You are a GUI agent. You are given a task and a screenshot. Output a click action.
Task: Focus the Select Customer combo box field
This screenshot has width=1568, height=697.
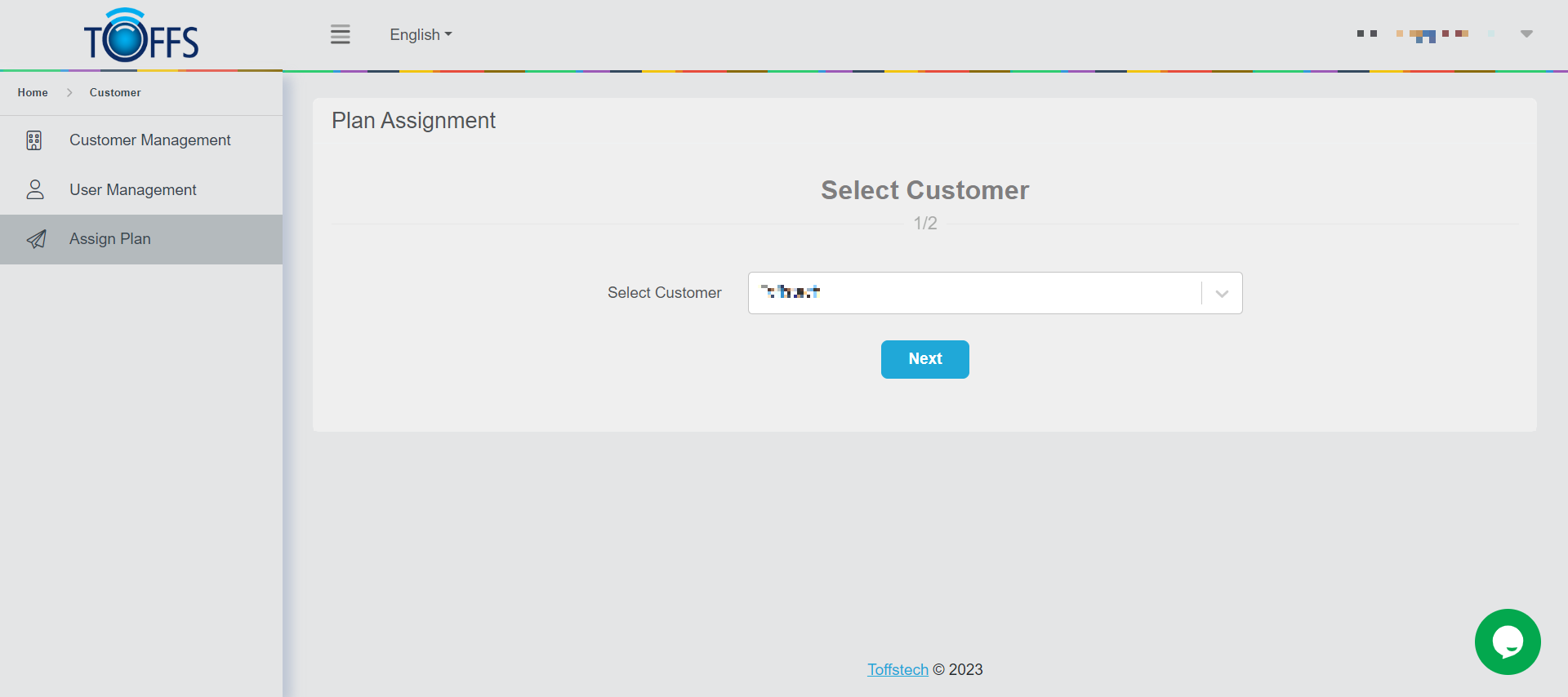point(972,293)
